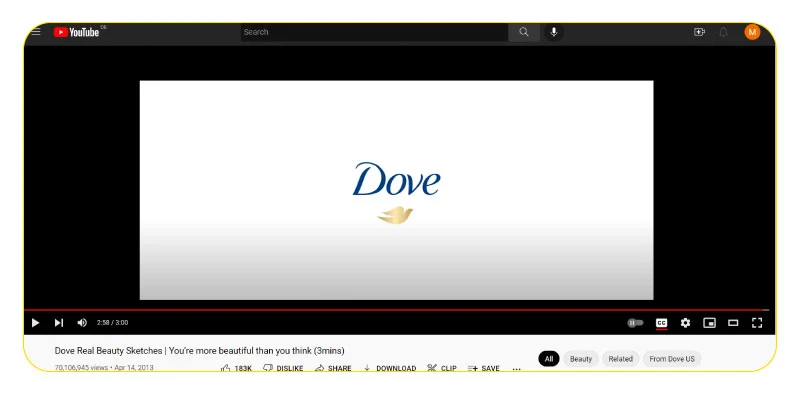Select the Beauty filter chip

(581, 359)
